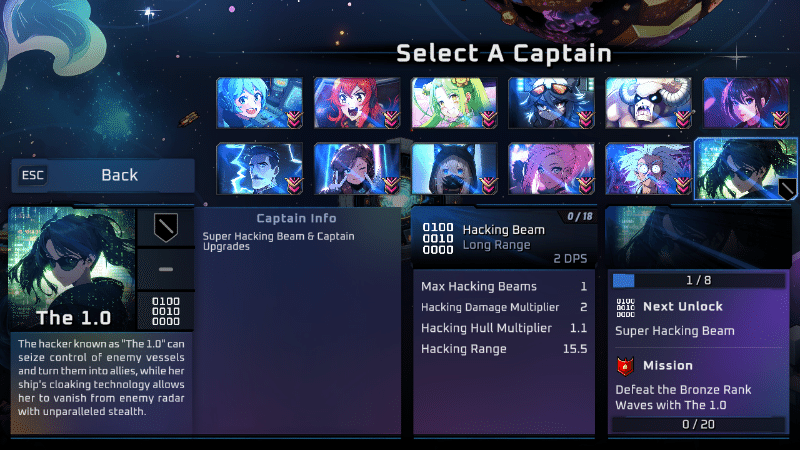Click the 0 / 20 mission progress bar
Viewport: 800px width, 450px height.
point(698,424)
